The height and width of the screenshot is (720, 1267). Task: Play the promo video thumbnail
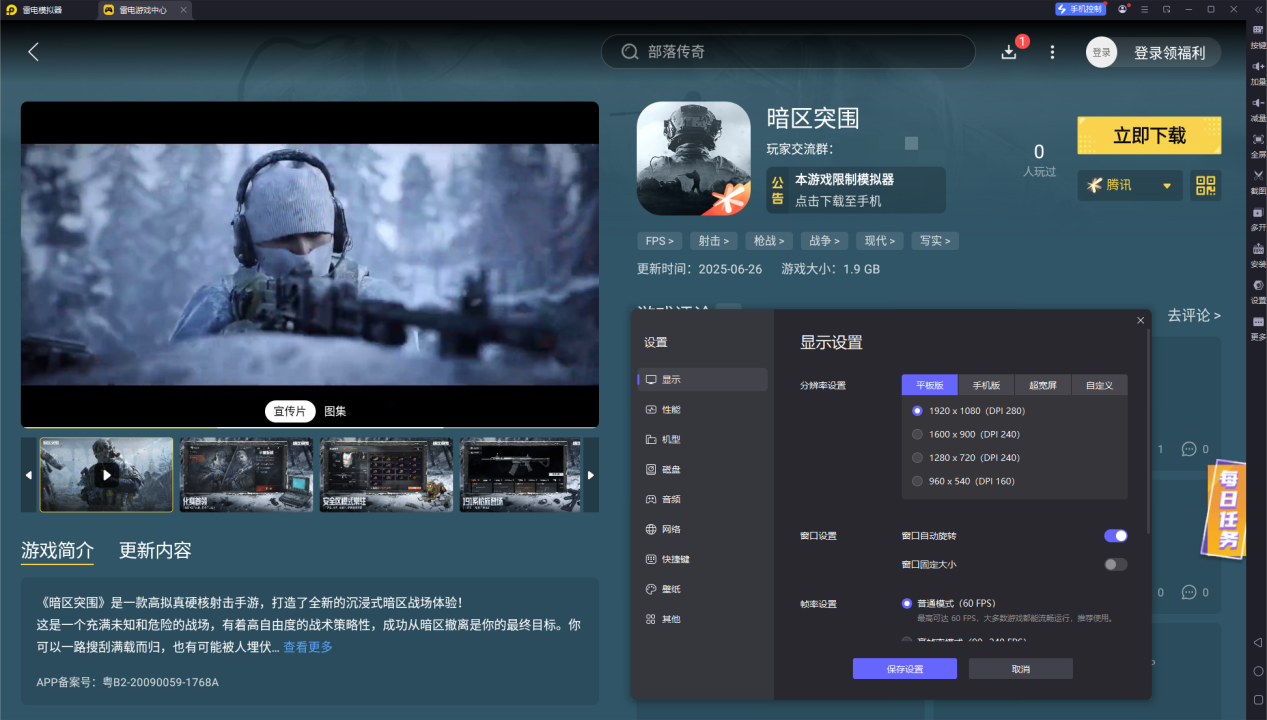tap(106, 475)
